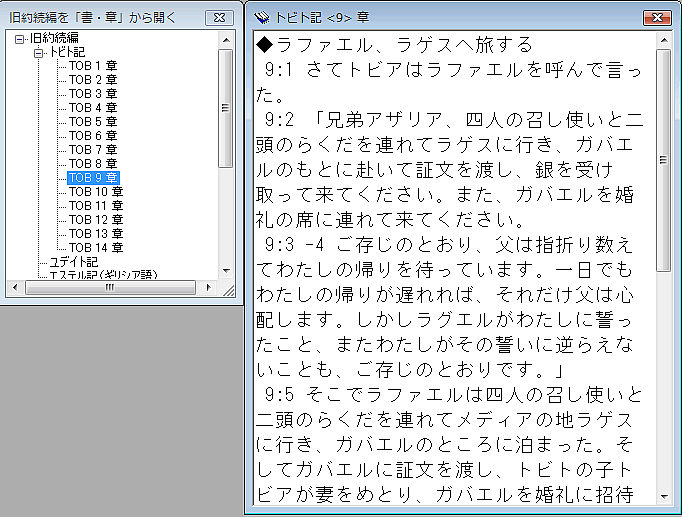The width and height of the screenshot is (682, 517).
Task: Click the tree panel horizontal scrollbar thumb
Action: point(110,287)
